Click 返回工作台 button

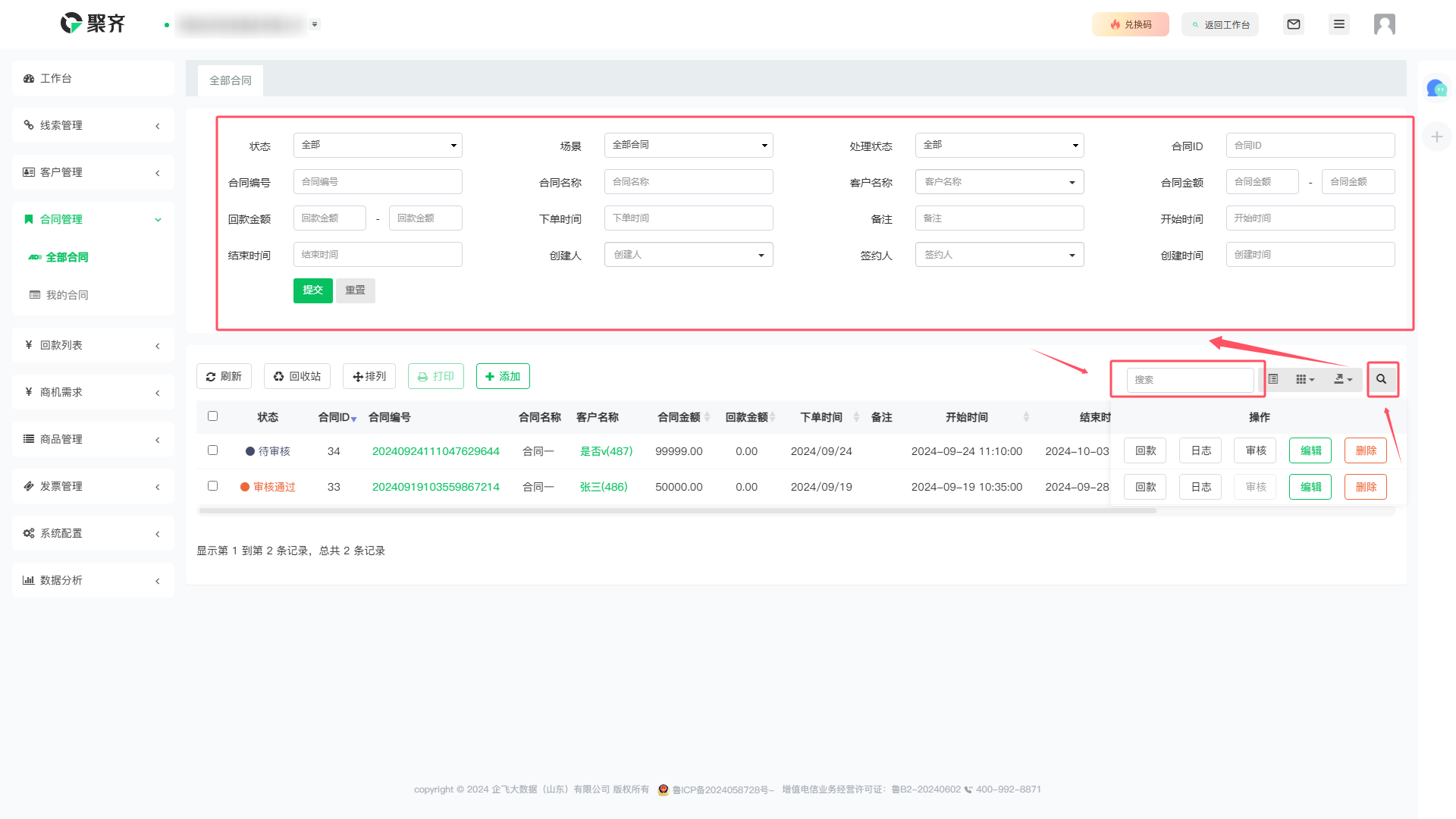click(x=1220, y=24)
